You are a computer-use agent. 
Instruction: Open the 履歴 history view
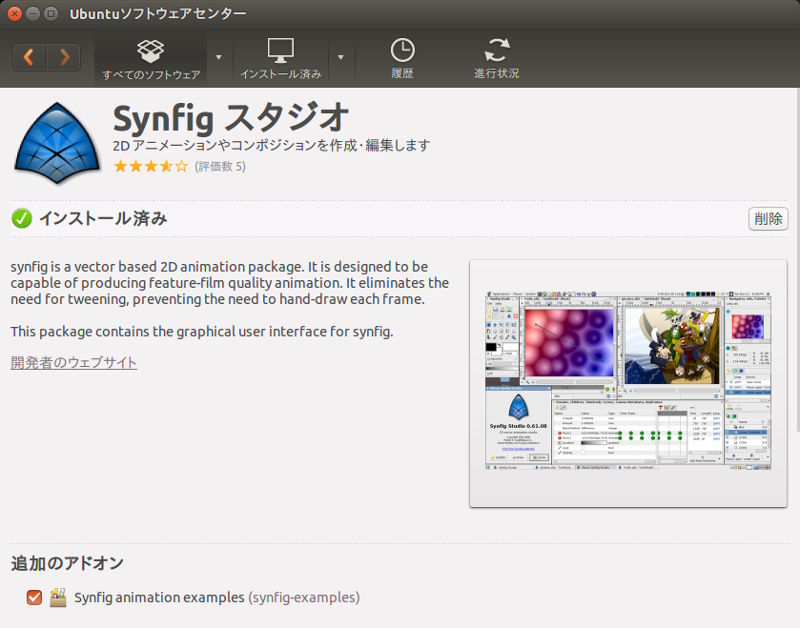point(403,59)
